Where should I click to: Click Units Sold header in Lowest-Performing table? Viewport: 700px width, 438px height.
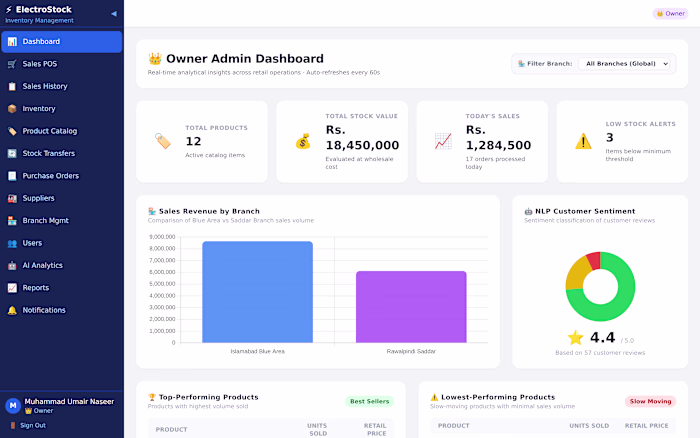[589, 425]
